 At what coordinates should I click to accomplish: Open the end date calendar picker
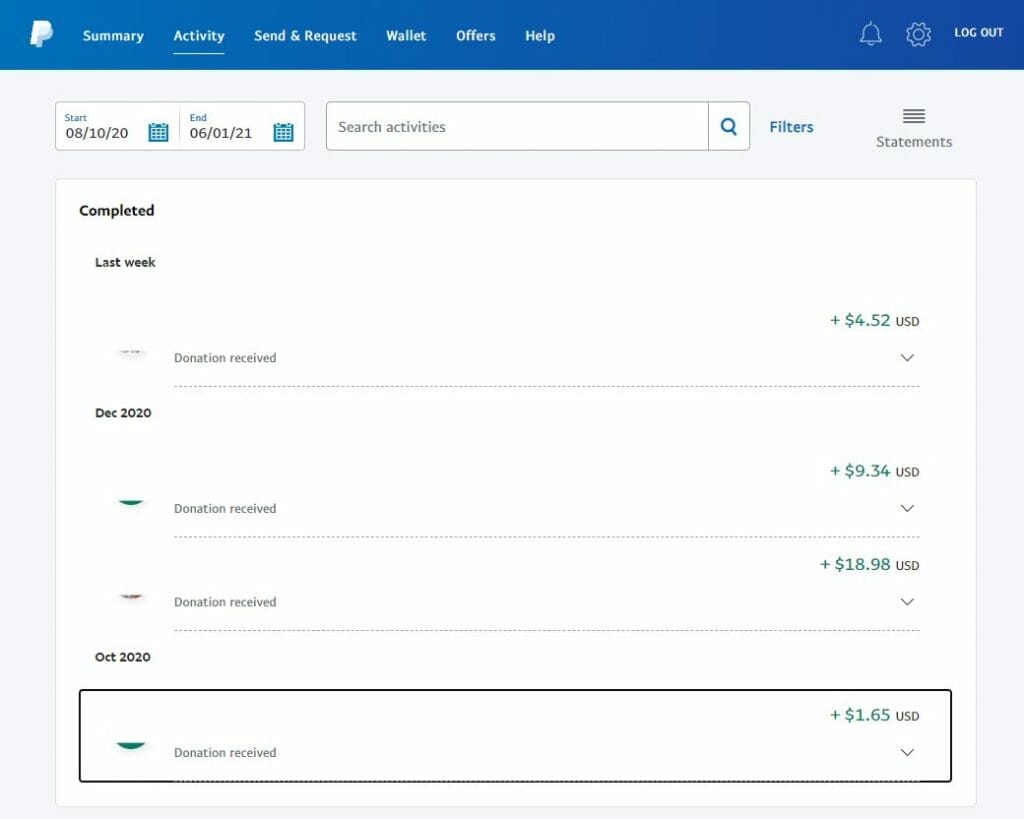tap(283, 131)
